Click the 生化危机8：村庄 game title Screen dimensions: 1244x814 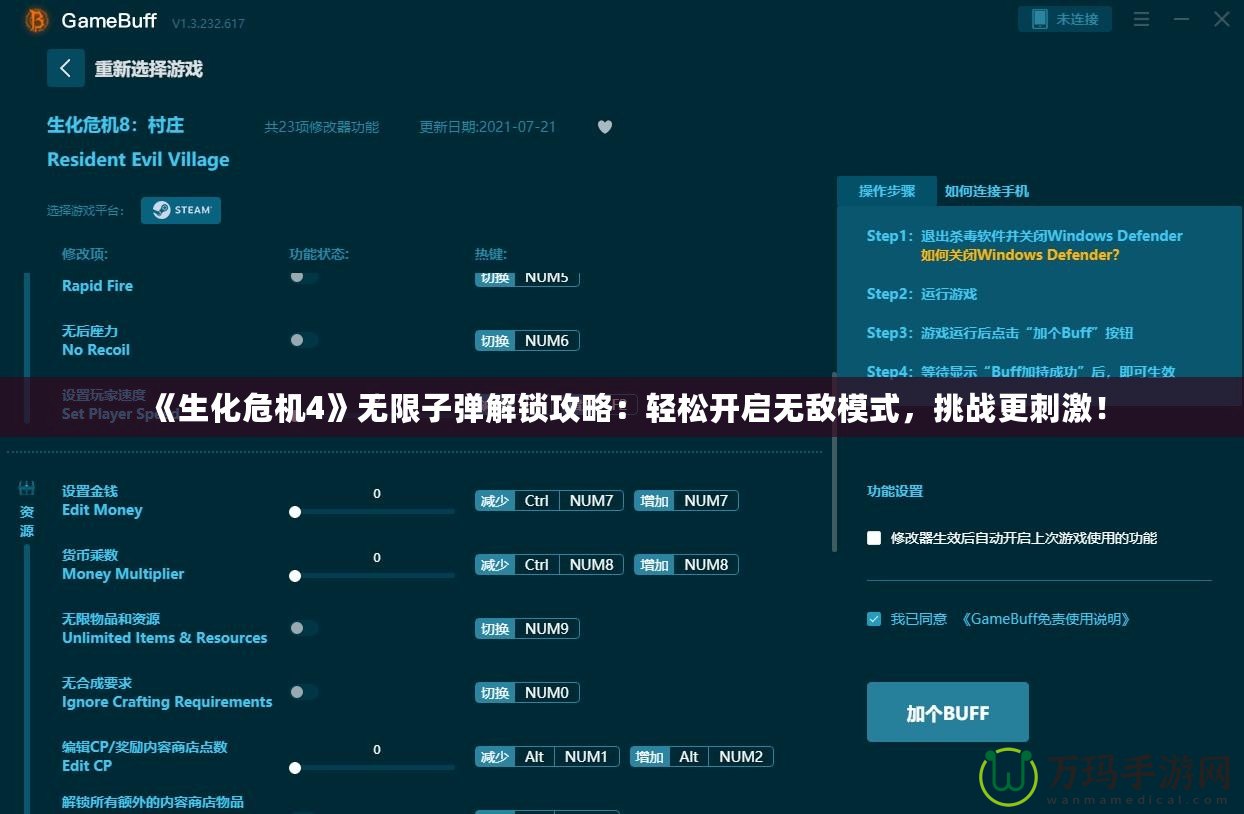pos(116,125)
